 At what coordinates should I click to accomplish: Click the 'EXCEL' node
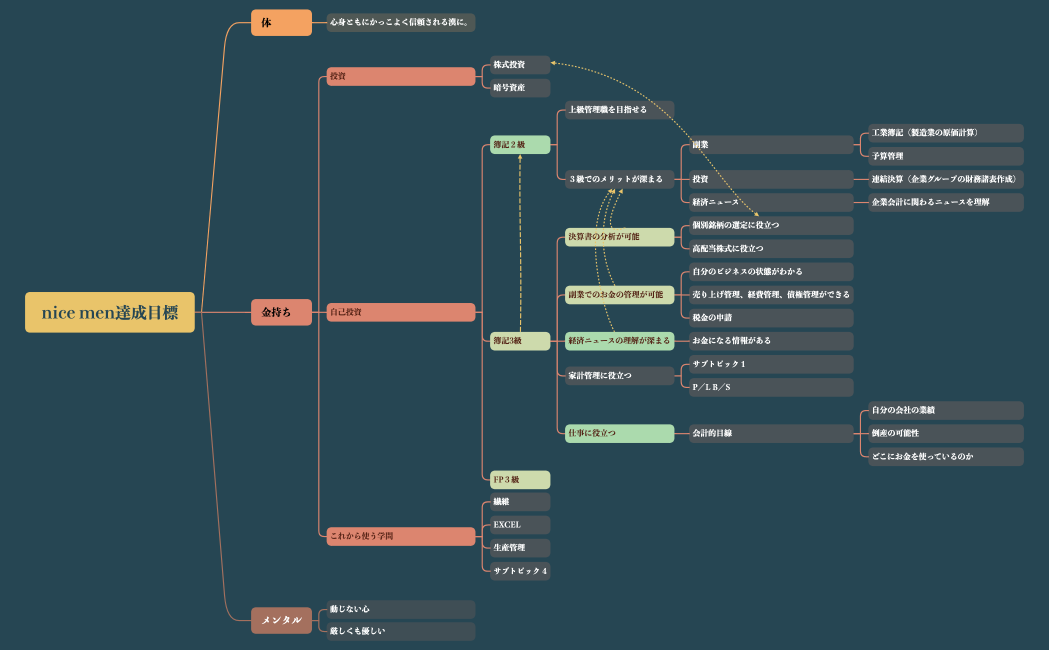tap(520, 525)
